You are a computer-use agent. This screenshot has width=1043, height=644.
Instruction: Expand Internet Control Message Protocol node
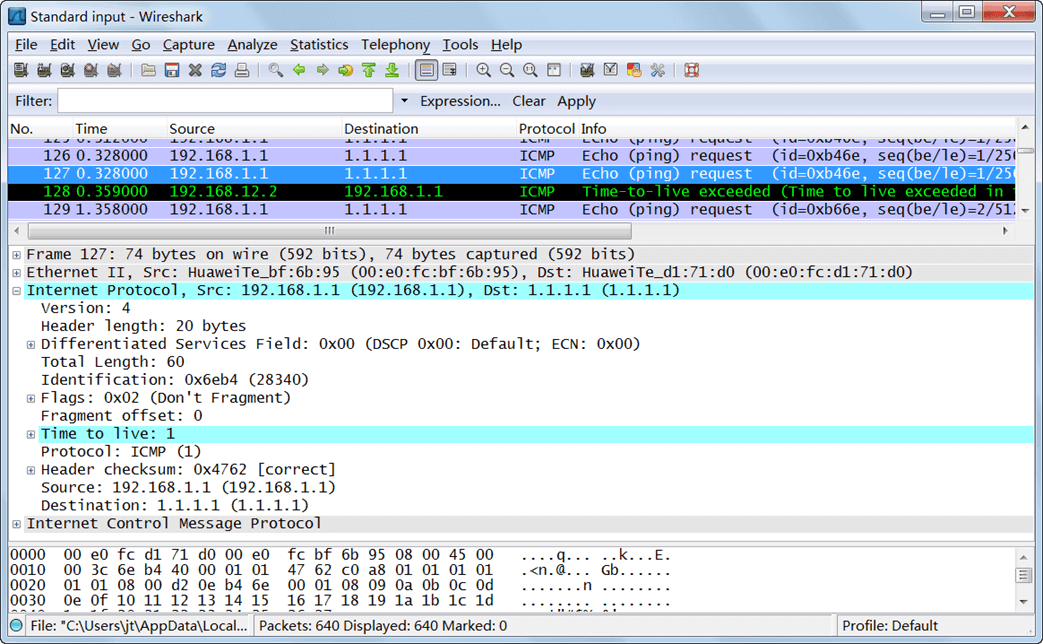16,524
